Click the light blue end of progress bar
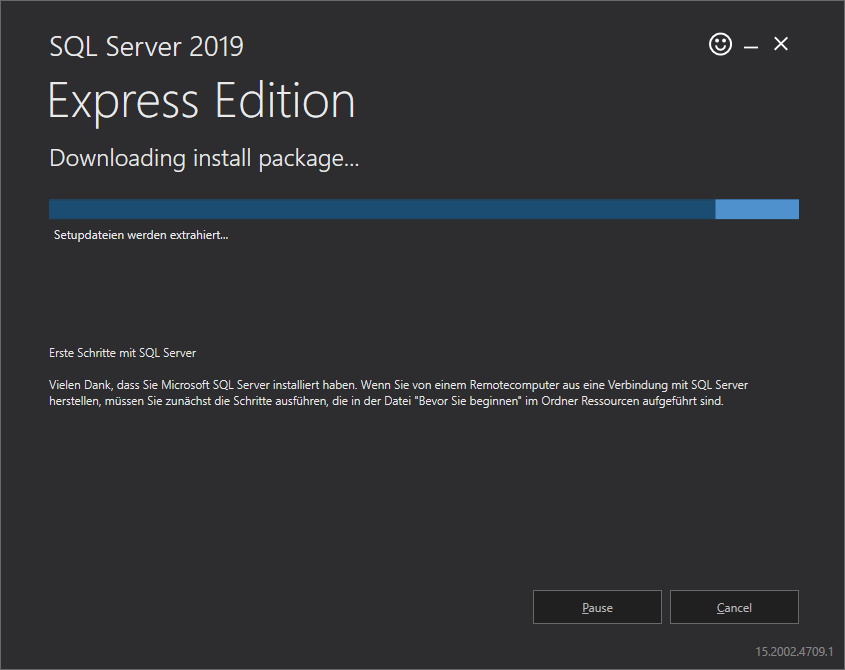 [757, 209]
